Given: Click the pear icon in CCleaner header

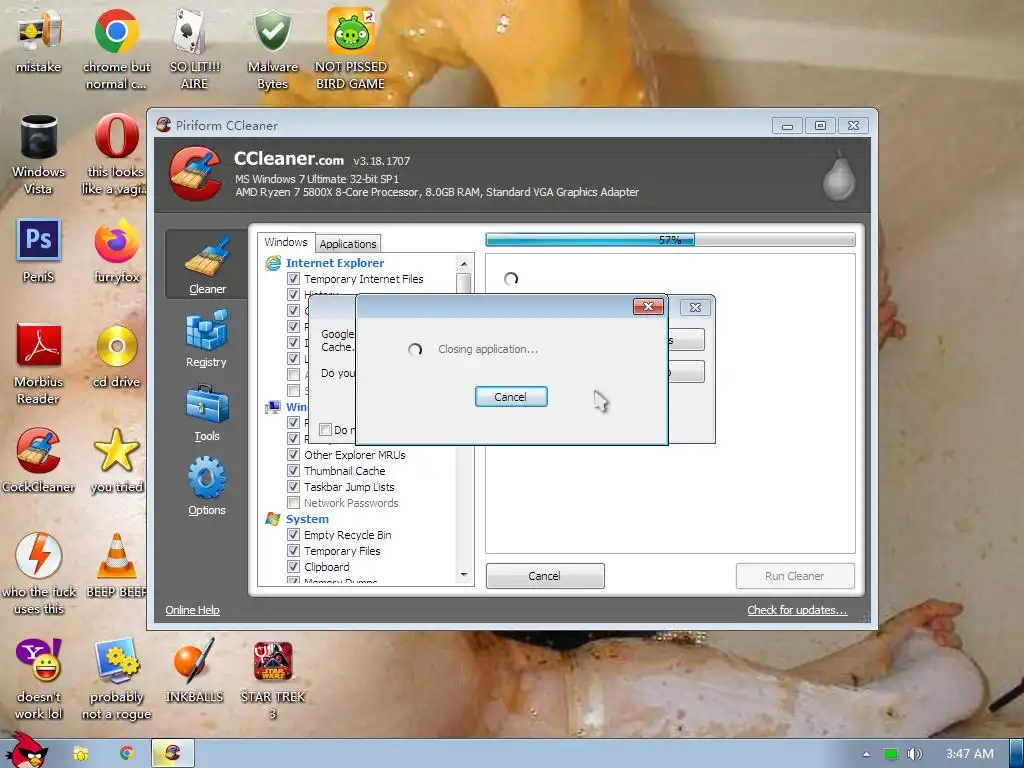Looking at the screenshot, I should [x=839, y=175].
